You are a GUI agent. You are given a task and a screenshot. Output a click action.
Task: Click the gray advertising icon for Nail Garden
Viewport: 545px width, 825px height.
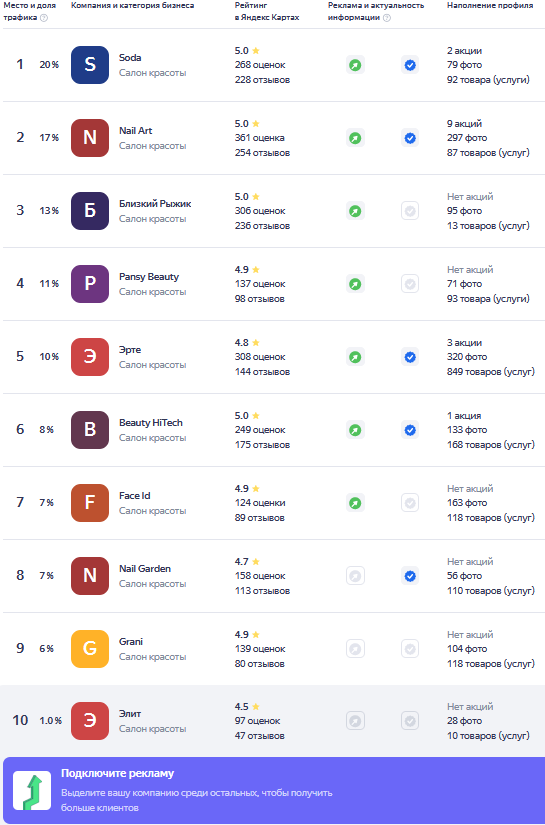(356, 576)
